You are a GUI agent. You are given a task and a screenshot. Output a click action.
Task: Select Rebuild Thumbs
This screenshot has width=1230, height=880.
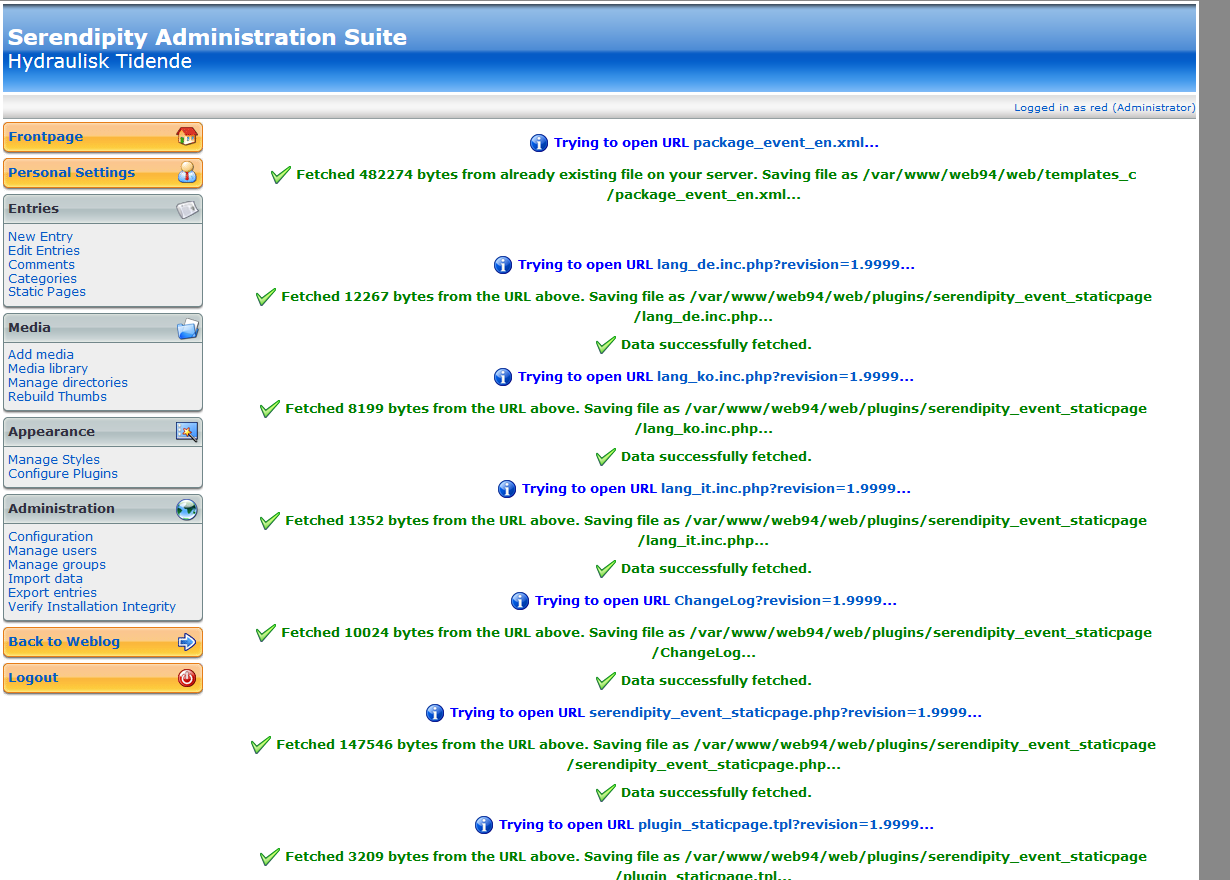[x=57, y=397]
